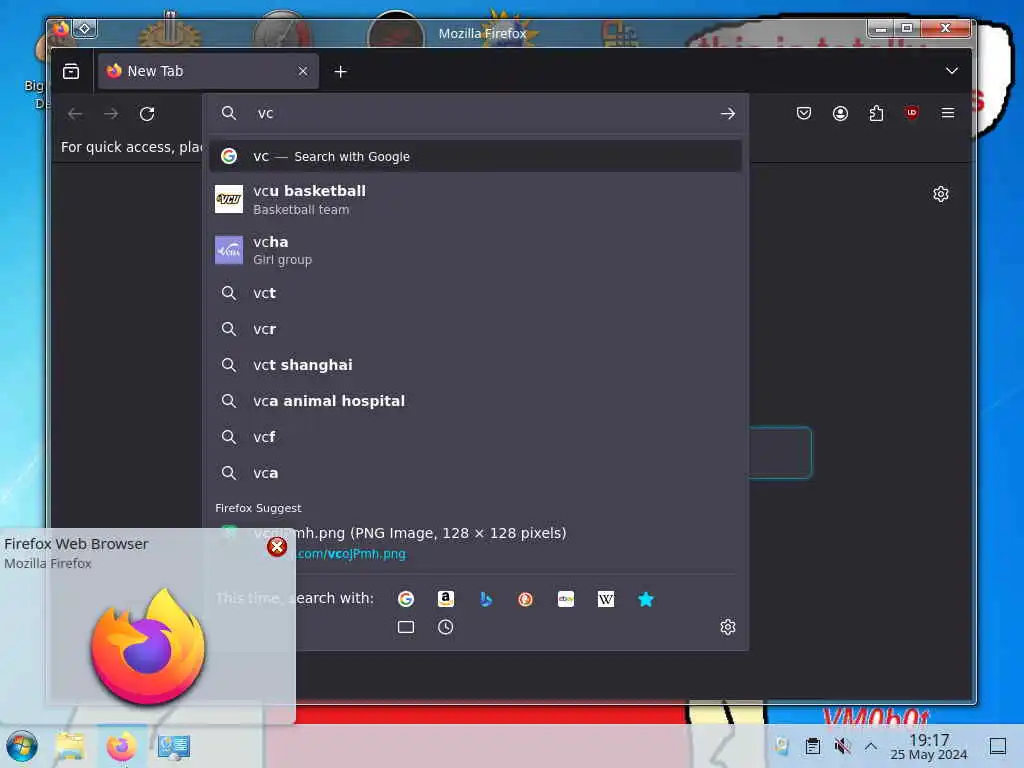Toggle the keep-on-all-desktops pin in the title bar
The height and width of the screenshot is (768, 1024).
(85, 29)
